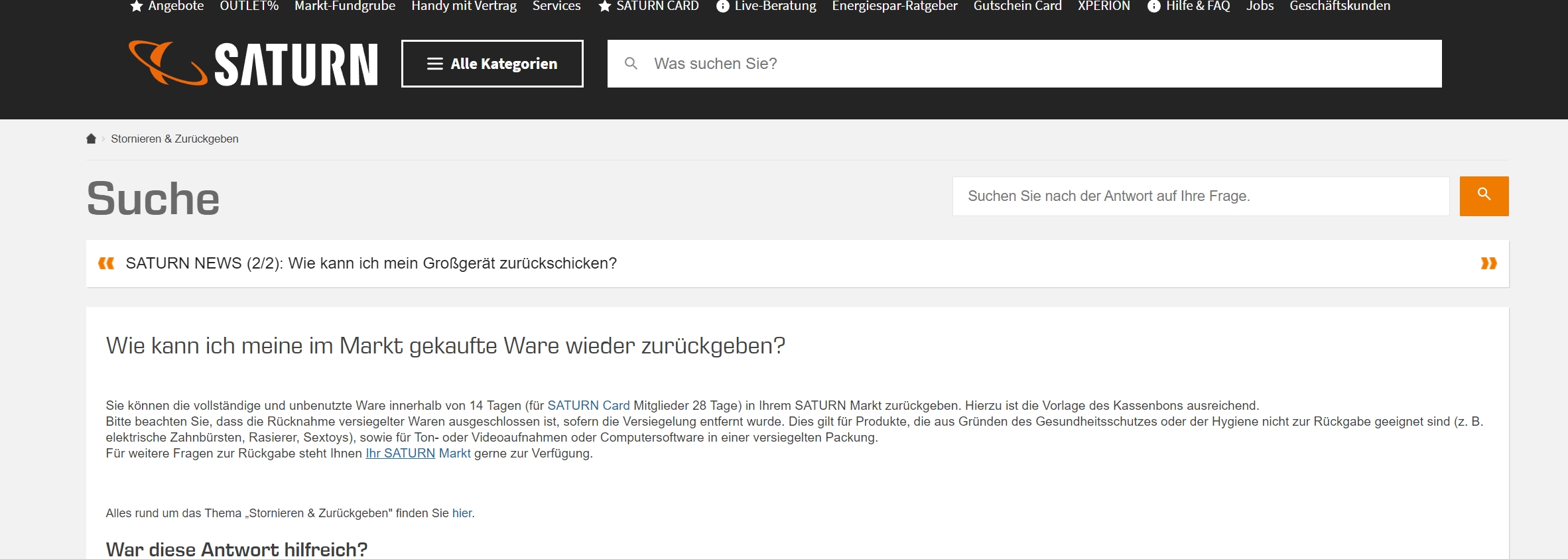Open the Alle Kategorien menu
The image size is (1568, 559).
(492, 64)
